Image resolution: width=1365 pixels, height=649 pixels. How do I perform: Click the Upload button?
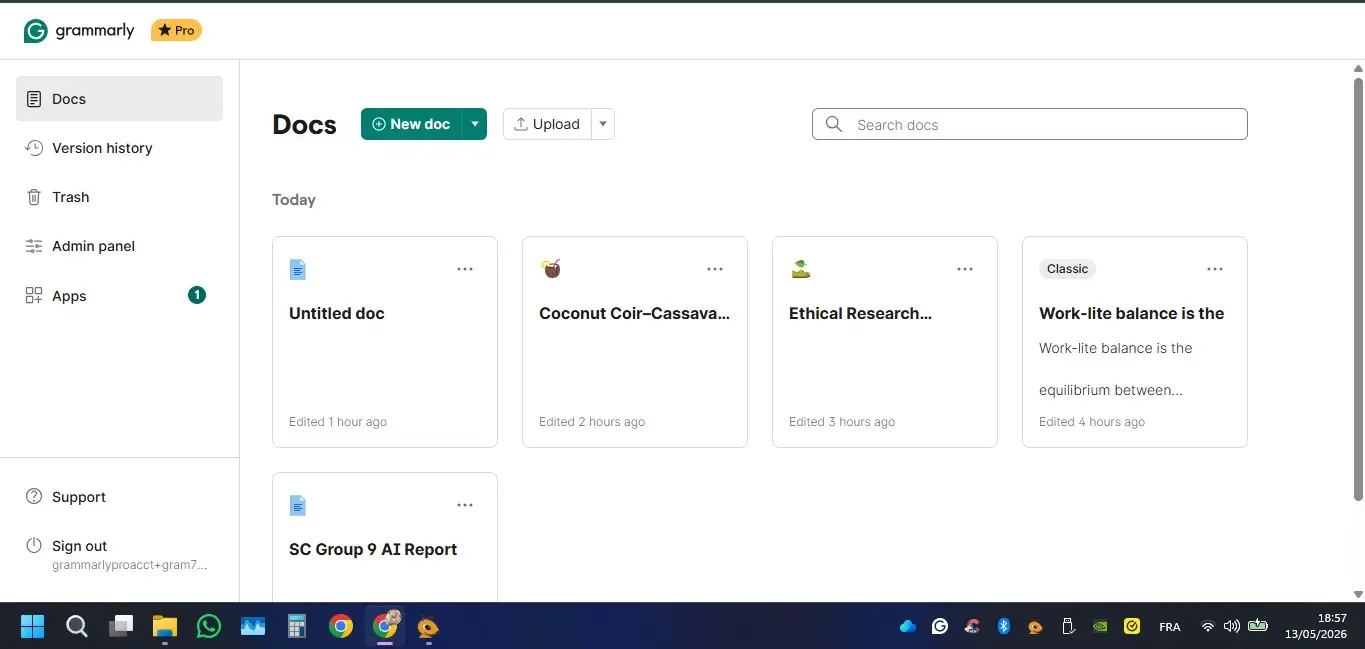[x=547, y=124]
